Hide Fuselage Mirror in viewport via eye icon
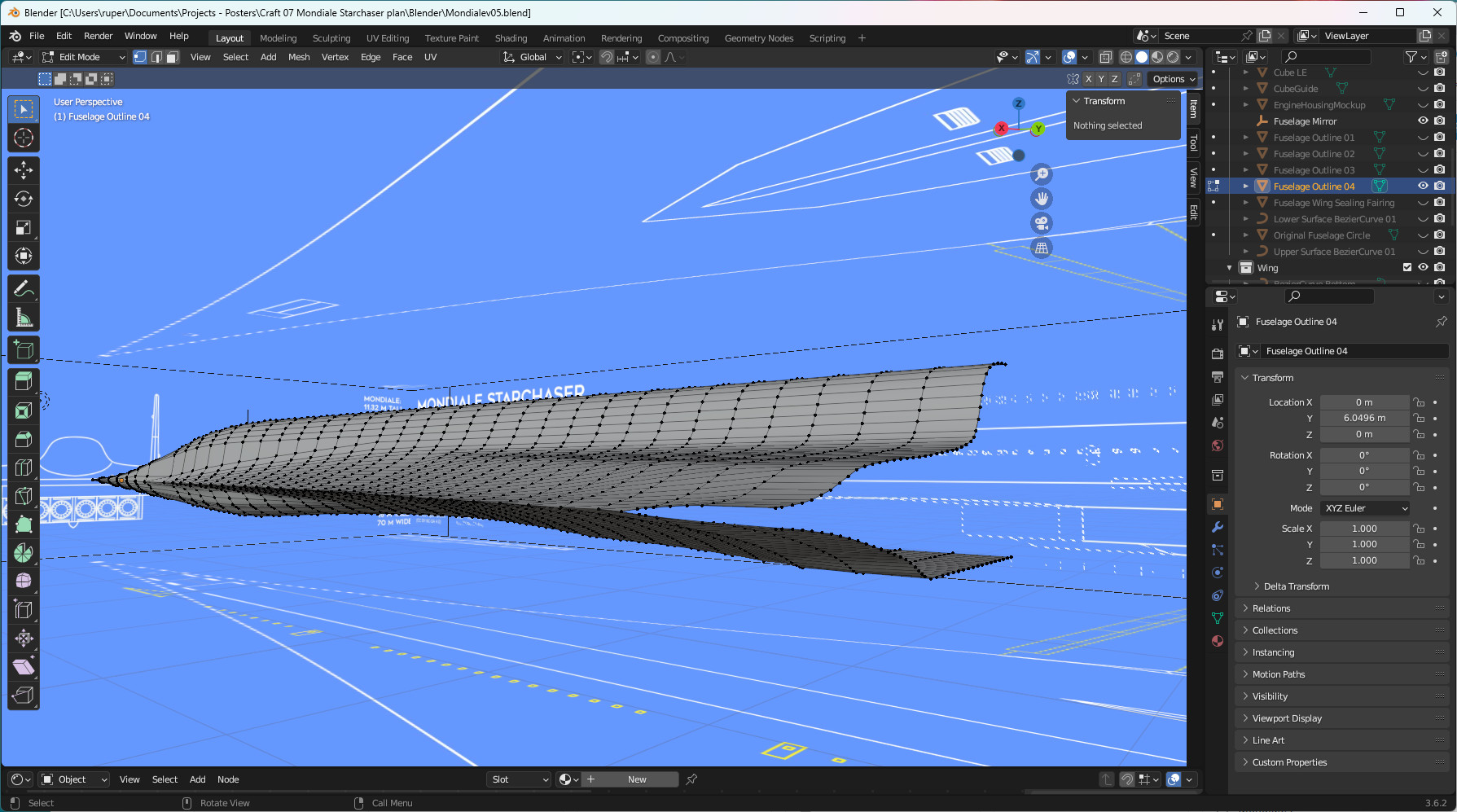Viewport: 1457px width, 812px height. point(1423,121)
